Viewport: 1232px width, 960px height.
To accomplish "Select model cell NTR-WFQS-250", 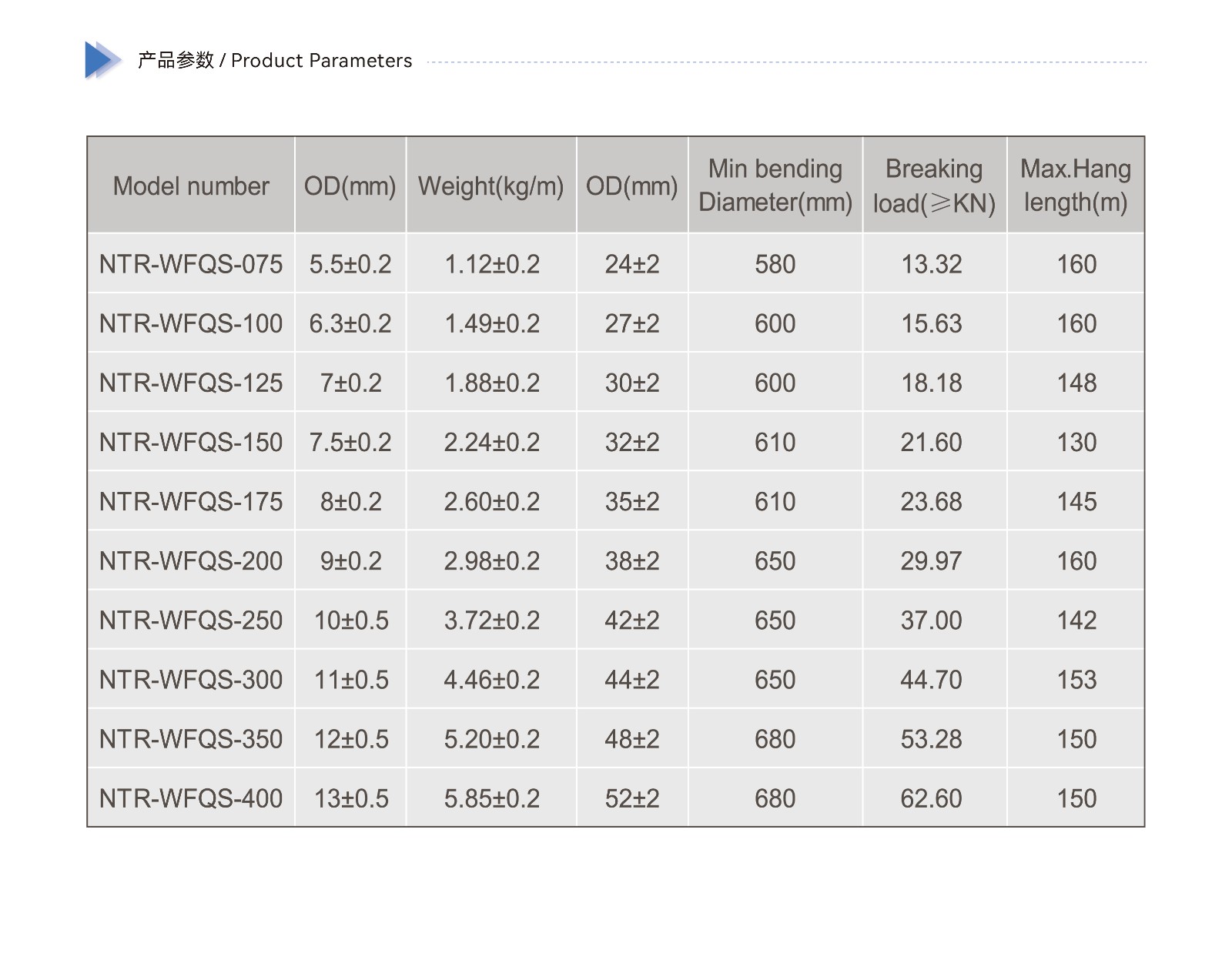I will click(191, 620).
